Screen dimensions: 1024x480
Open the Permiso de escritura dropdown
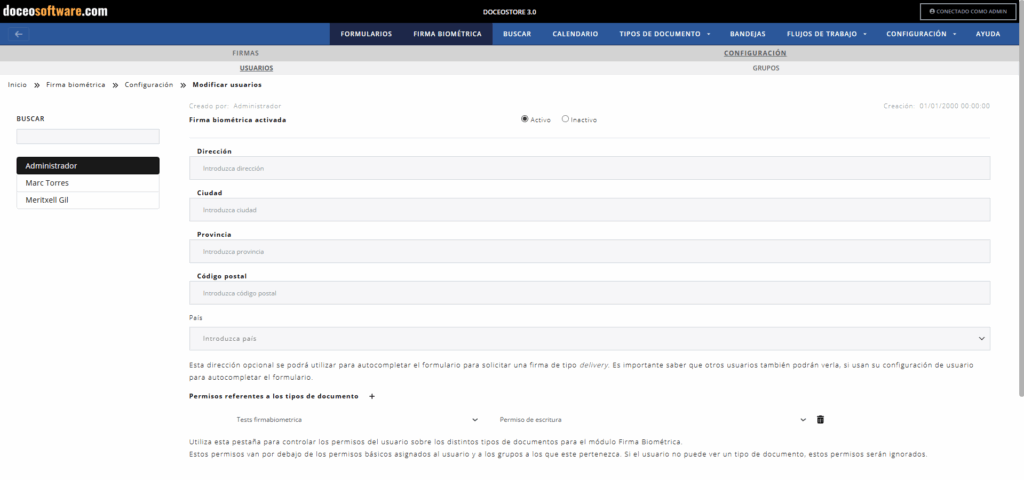[651, 420]
